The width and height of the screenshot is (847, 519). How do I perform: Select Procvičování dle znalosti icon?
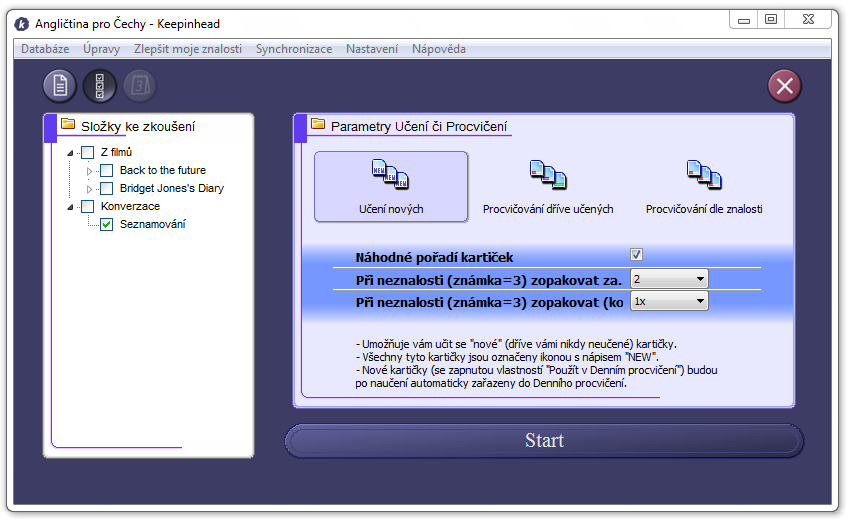704,174
